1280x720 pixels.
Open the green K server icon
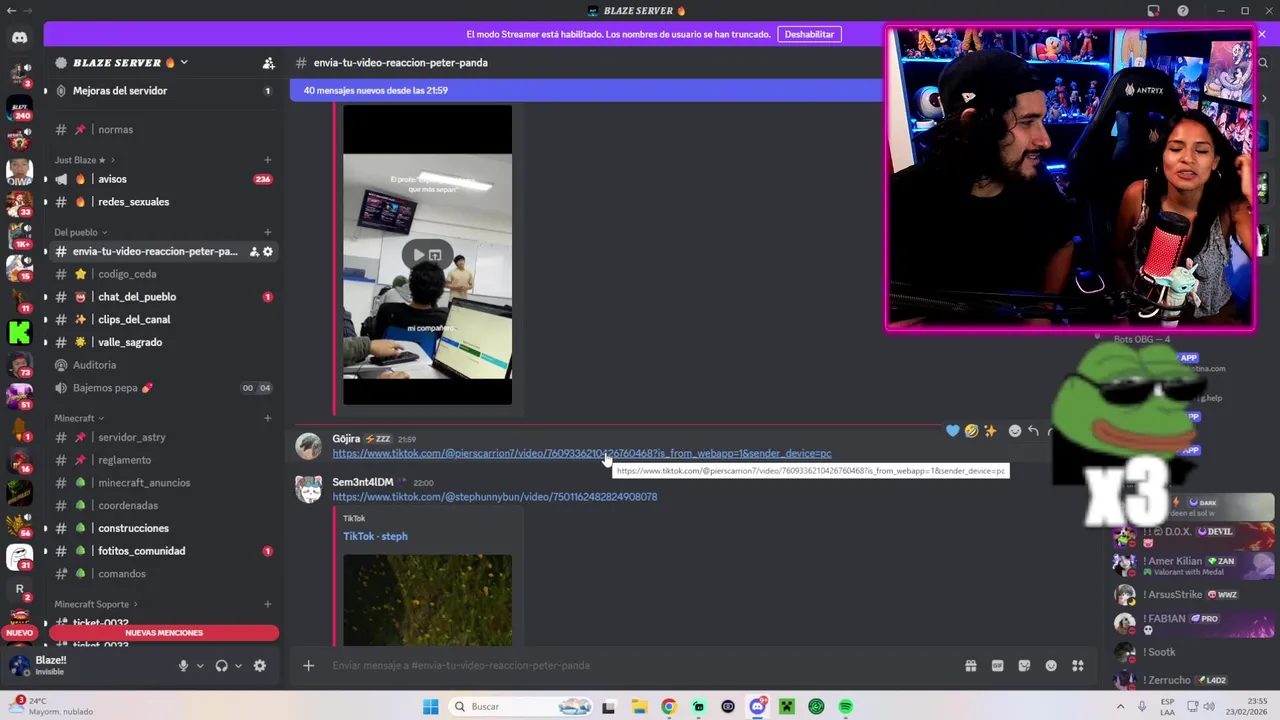click(x=20, y=332)
